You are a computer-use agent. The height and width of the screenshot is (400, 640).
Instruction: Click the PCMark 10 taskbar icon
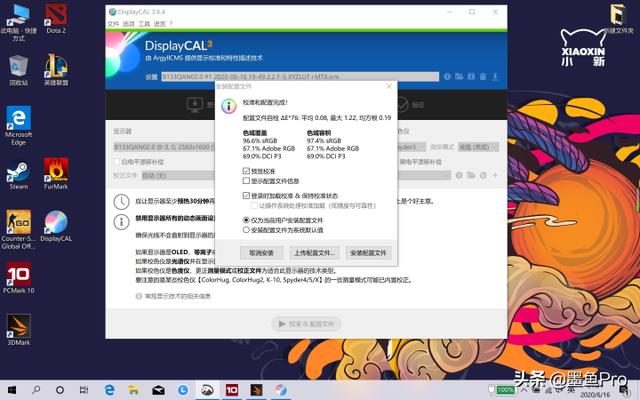pyautogui.click(x=231, y=390)
